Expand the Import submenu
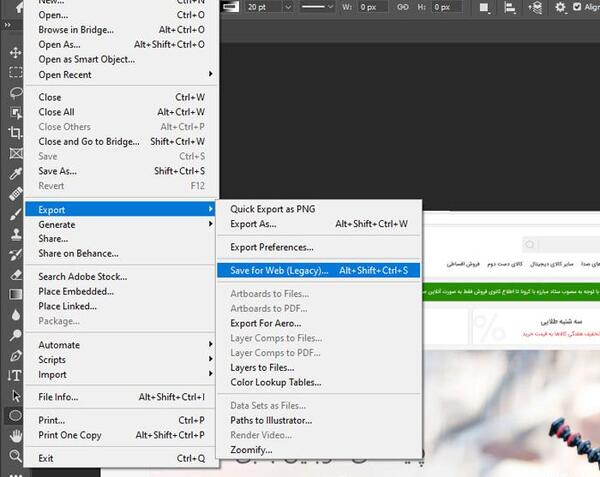Image resolution: width=600 pixels, height=477 pixels. (x=122, y=374)
